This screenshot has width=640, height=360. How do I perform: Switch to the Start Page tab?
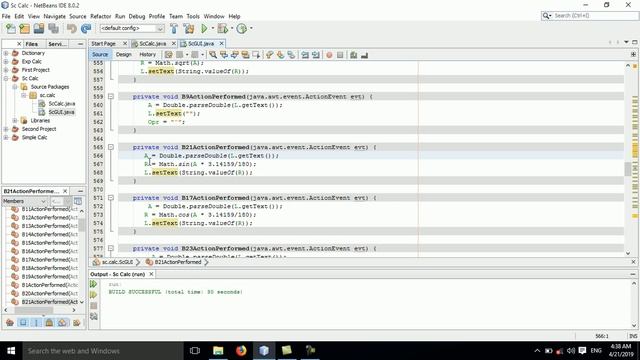pyautogui.click(x=103, y=43)
